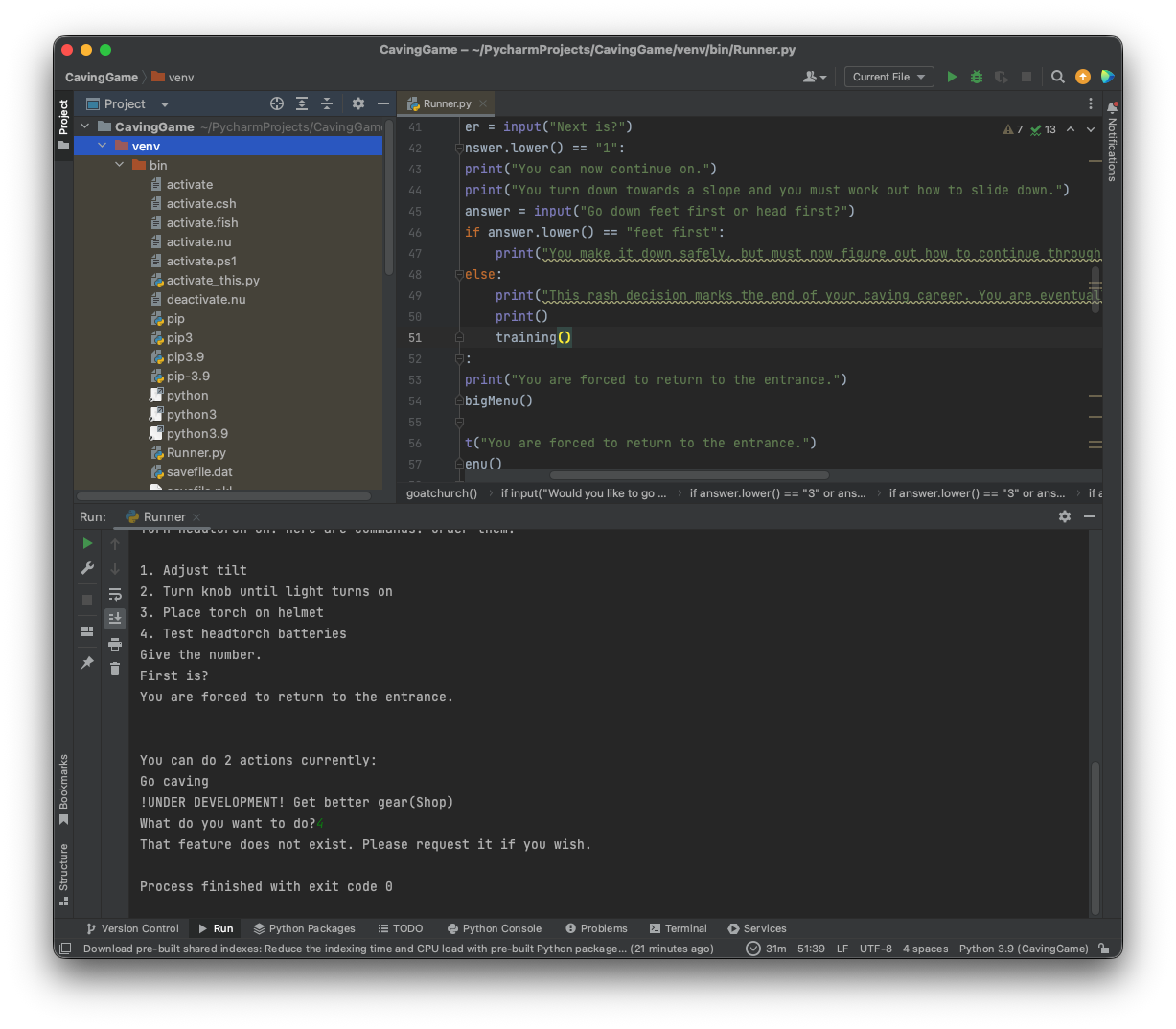Click Collapse All icon in Project panel
Viewport: 1176px width, 1029px height.
tap(327, 103)
